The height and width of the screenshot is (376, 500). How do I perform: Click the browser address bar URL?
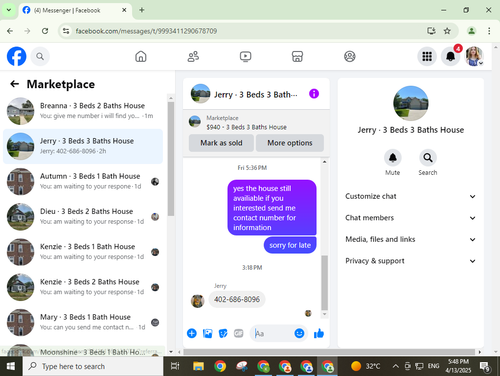point(146,31)
